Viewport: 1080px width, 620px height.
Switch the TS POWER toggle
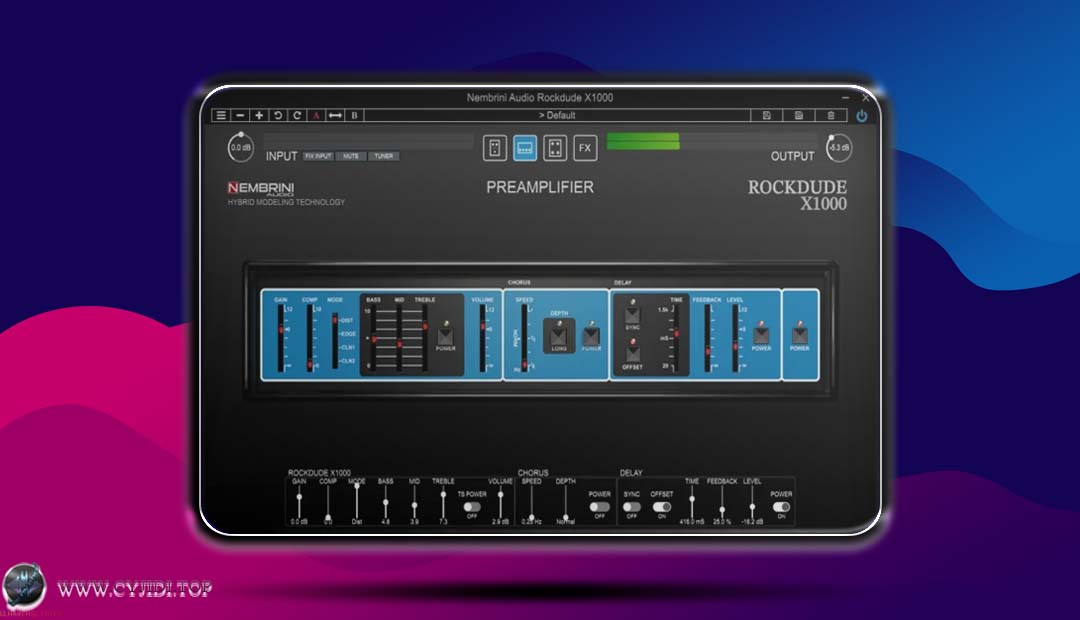tap(472, 507)
